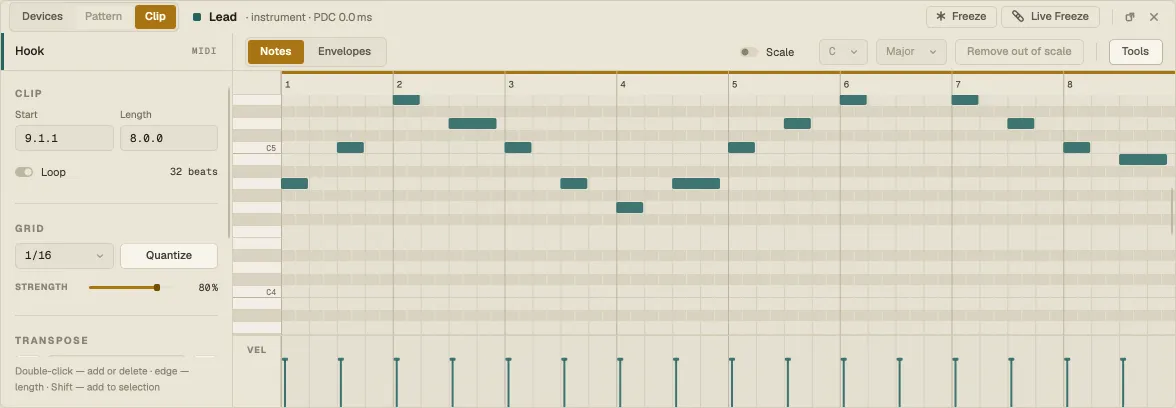Click Remove out of scale
Viewport: 1176px width, 408px height.
pos(1019,52)
